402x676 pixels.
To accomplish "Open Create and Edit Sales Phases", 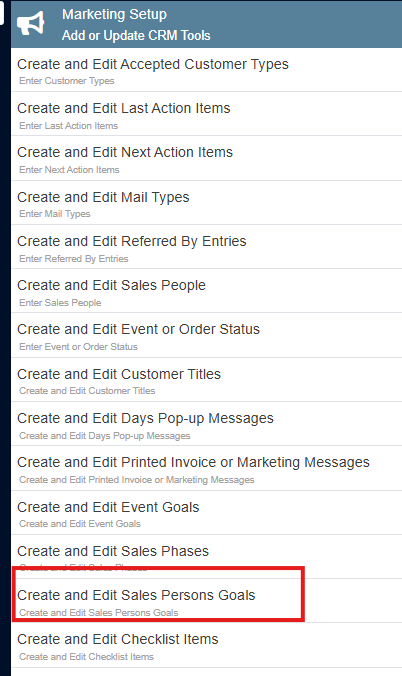I will (x=206, y=557).
